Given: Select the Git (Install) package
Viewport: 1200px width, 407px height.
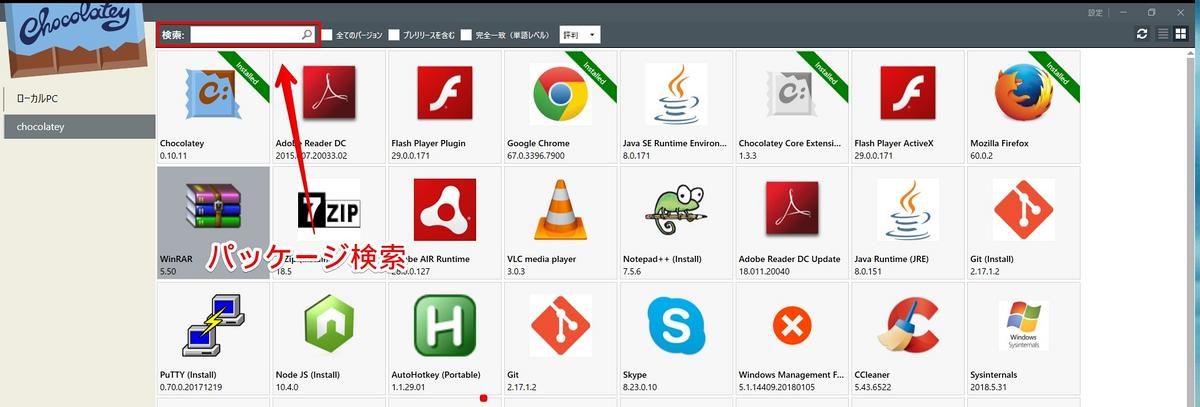Looking at the screenshot, I should pos(1023,223).
